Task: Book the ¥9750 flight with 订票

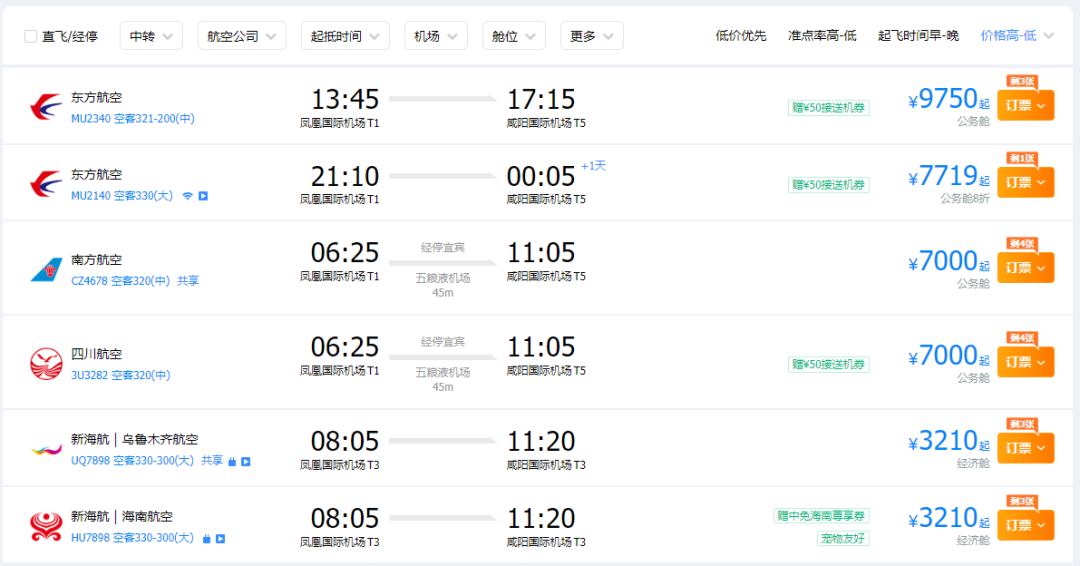Action: 1025,105
